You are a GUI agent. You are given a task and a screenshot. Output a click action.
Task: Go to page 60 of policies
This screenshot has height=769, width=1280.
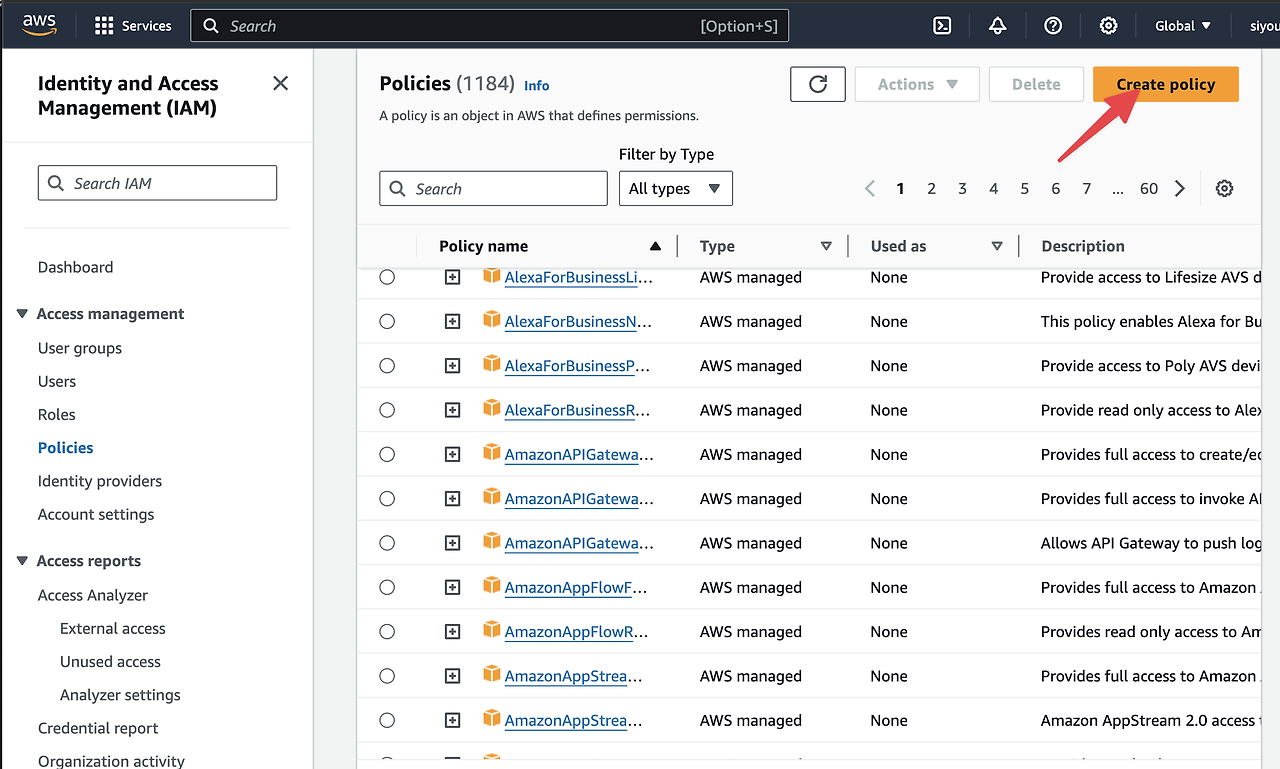[1149, 188]
